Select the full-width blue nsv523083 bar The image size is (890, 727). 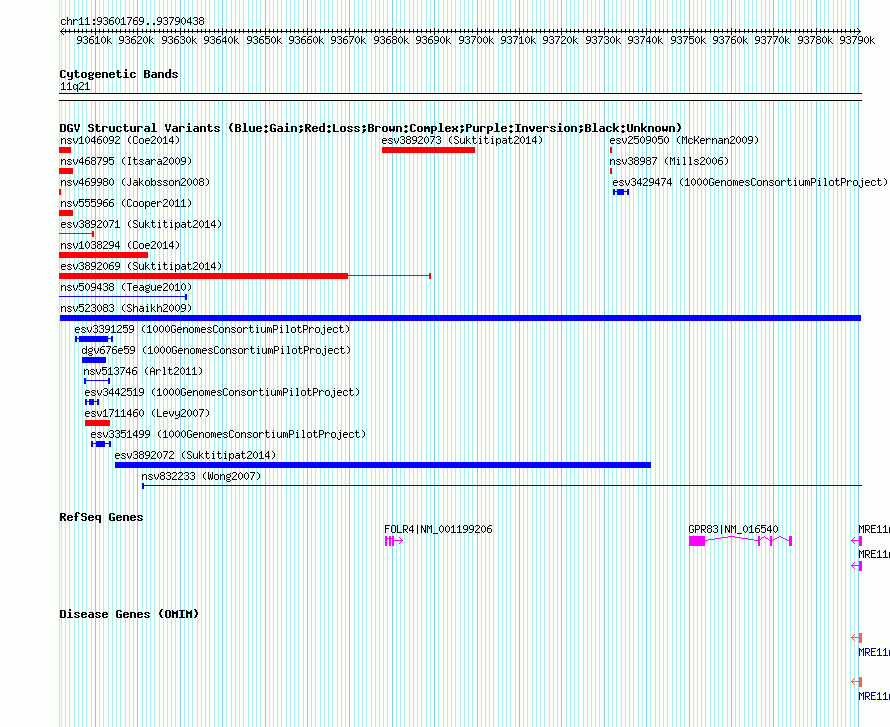(x=460, y=318)
